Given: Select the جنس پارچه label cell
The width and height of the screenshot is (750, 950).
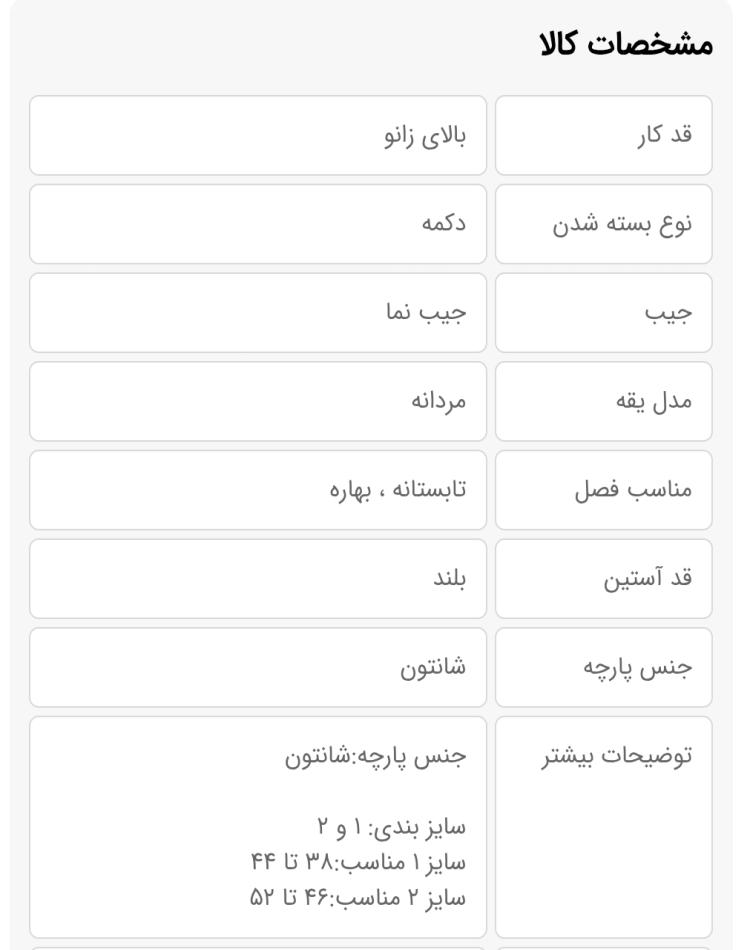Looking at the screenshot, I should tap(603, 667).
